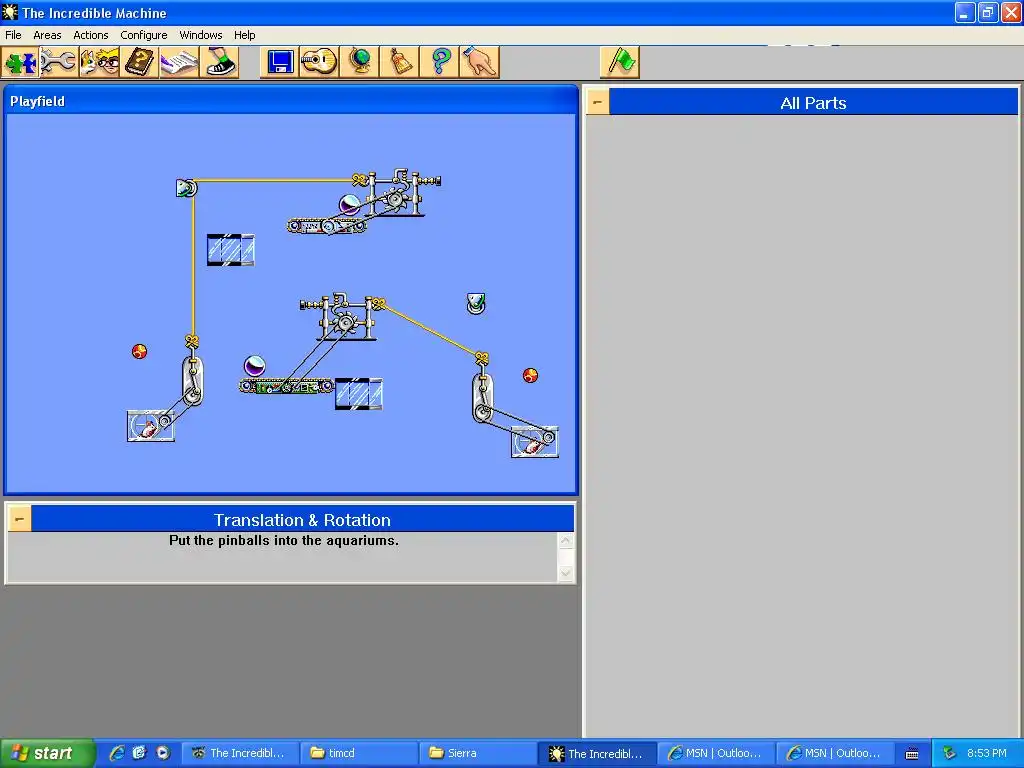The image size is (1024, 768).
Task: Open the Actions menu
Action: 91,35
